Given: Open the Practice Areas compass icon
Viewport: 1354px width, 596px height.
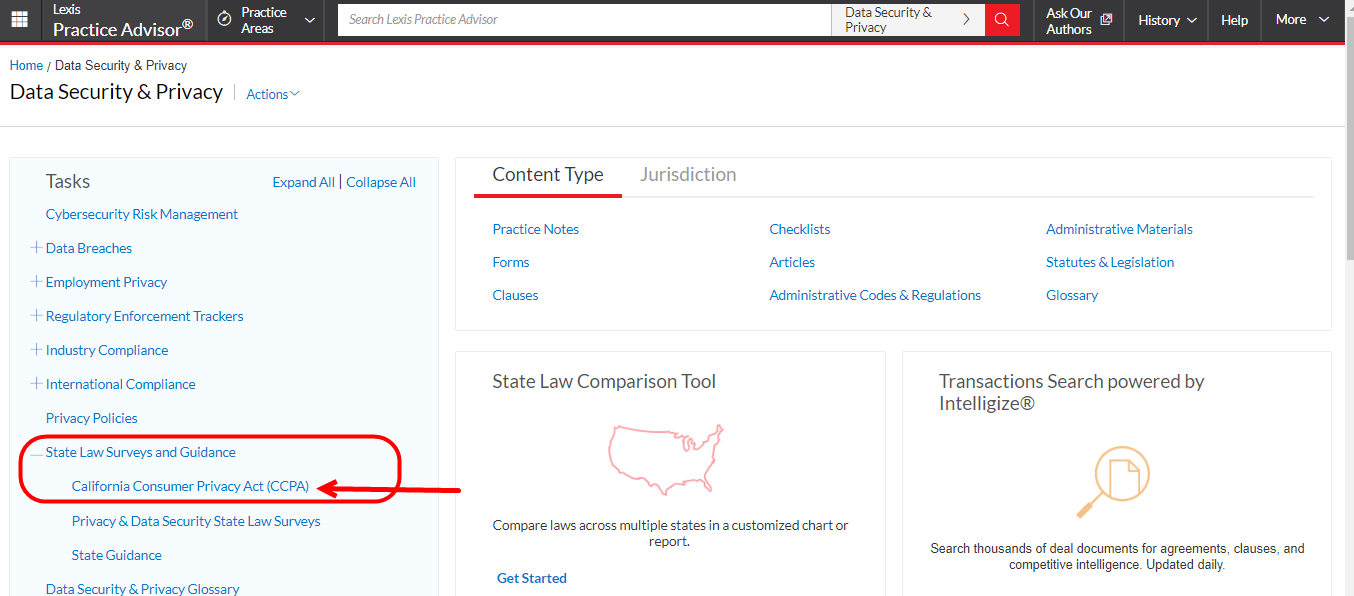Looking at the screenshot, I should 225,20.
